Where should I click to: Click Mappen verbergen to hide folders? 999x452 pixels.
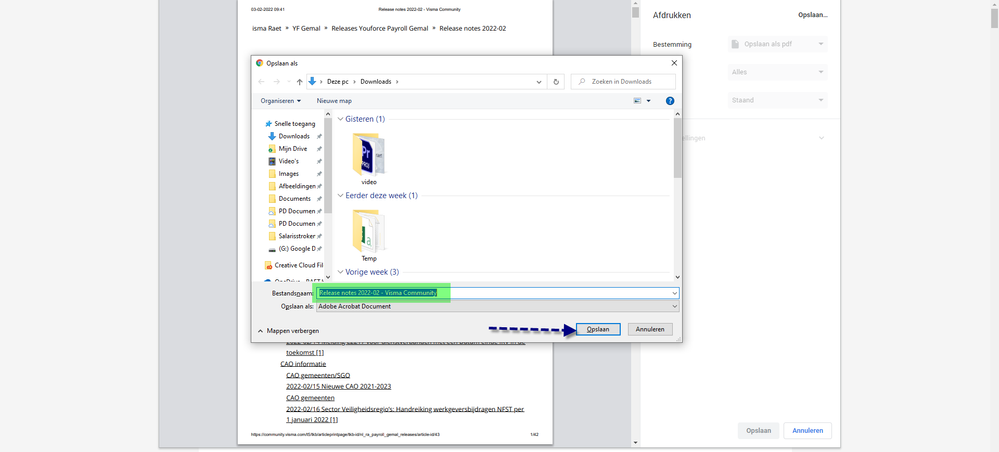[289, 331]
